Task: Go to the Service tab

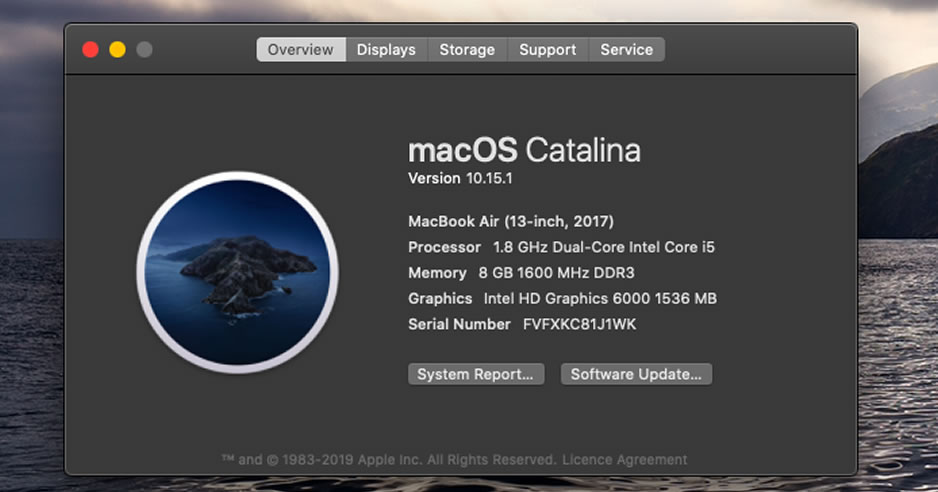Action: pos(627,50)
